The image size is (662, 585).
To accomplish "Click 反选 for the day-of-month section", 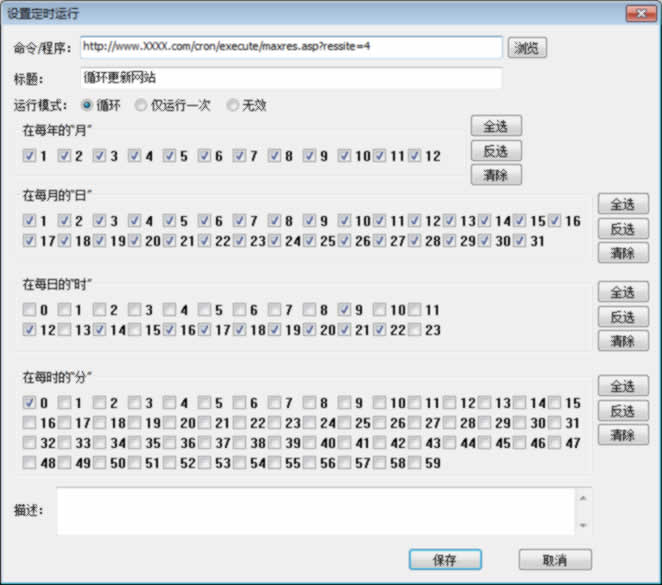I will [623, 229].
